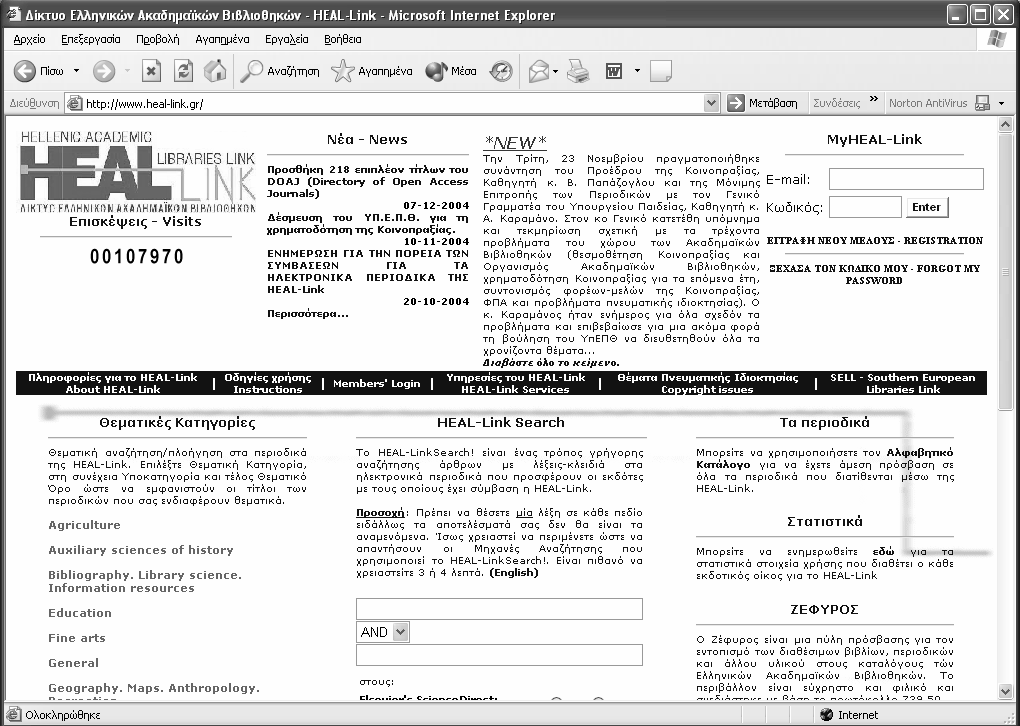This screenshot has height=726, width=1020.
Task: Open the Αγαπημένα favorites star button
Action: pyautogui.click(x=371, y=71)
